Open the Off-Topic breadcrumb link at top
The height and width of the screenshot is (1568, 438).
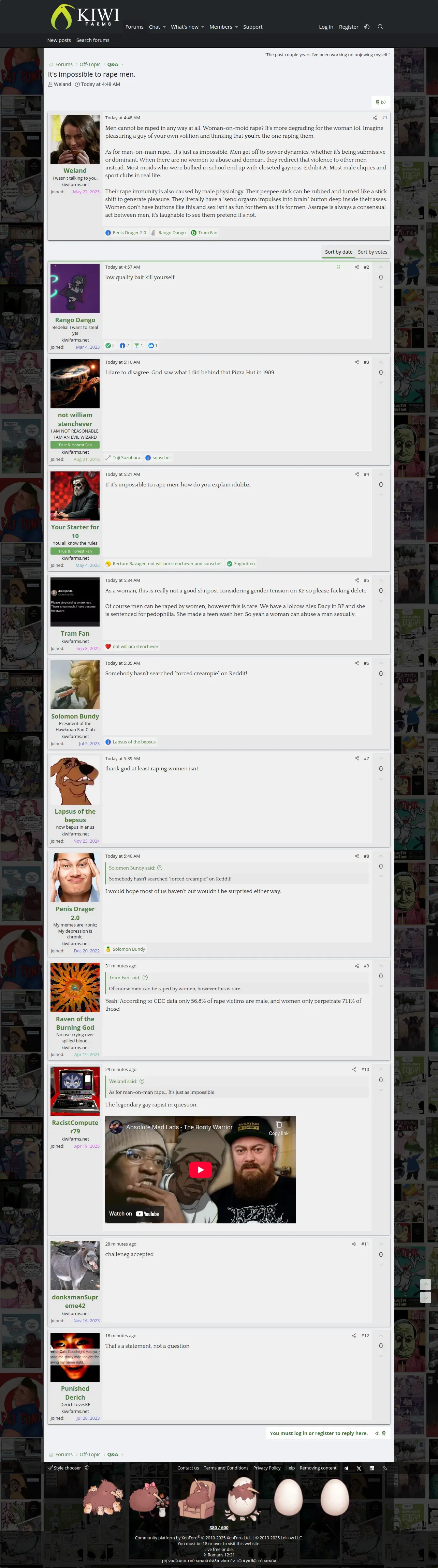90,64
